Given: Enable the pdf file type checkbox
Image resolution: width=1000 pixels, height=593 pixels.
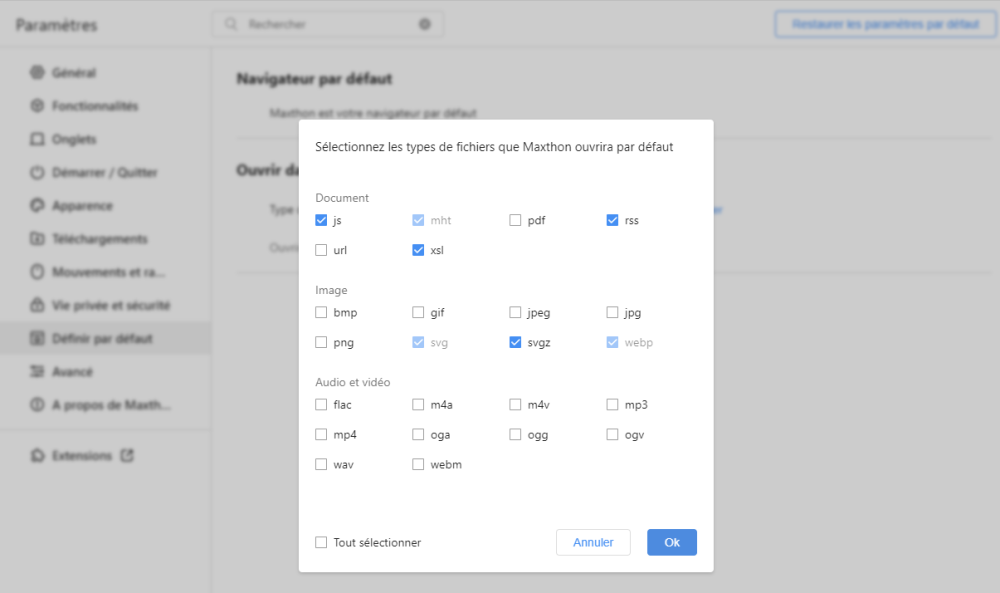Looking at the screenshot, I should tap(515, 220).
